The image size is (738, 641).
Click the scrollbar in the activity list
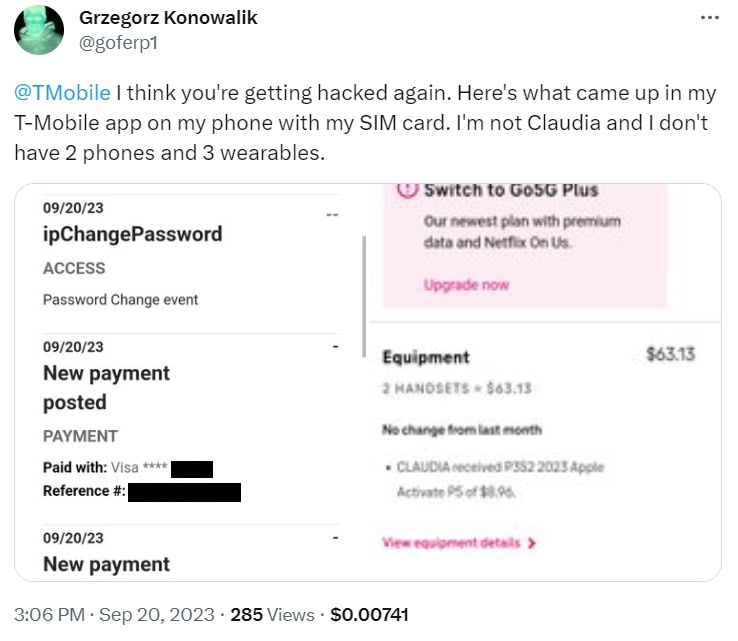click(364, 290)
